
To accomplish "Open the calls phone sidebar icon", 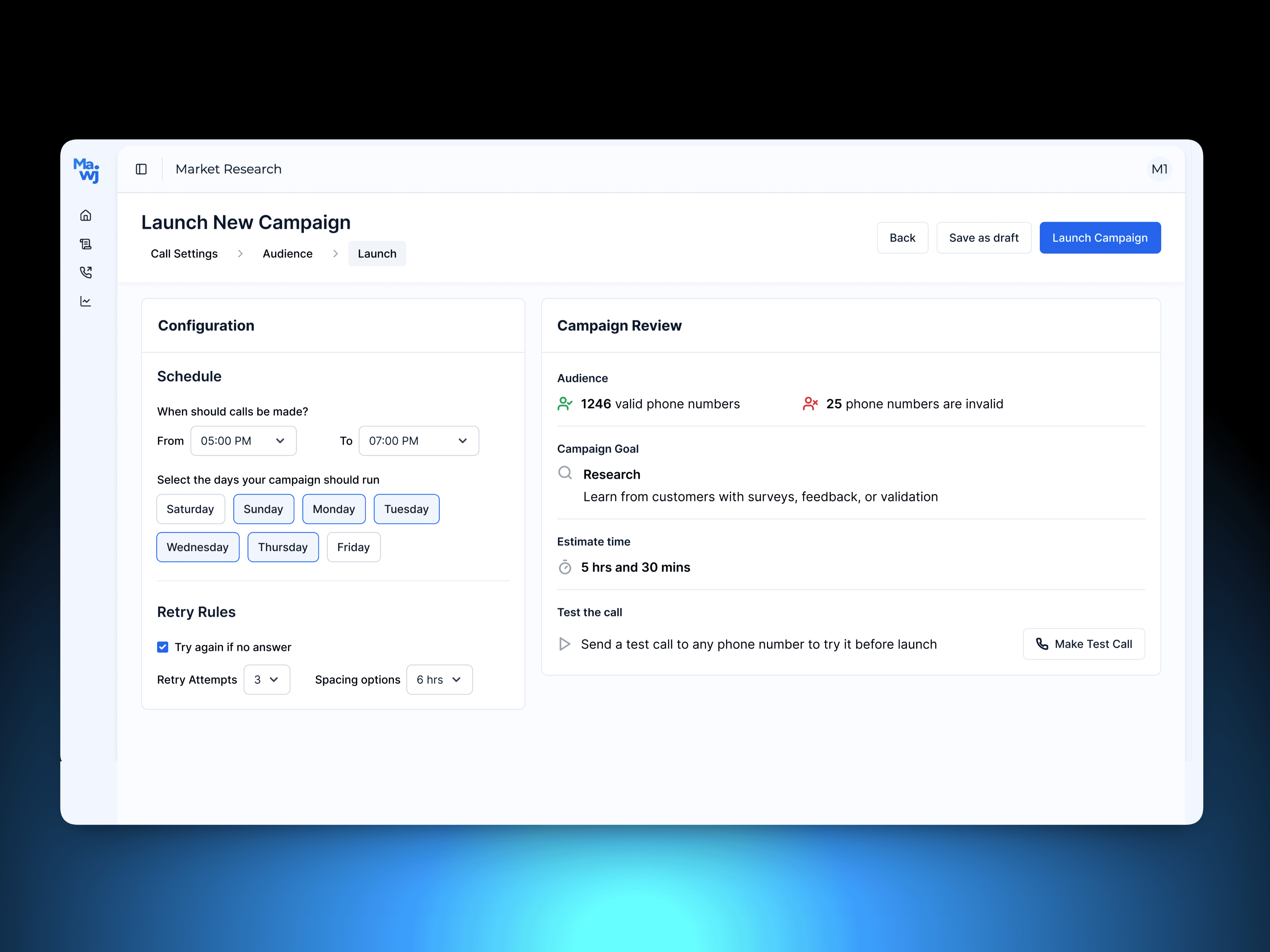I will pyautogui.click(x=86, y=272).
